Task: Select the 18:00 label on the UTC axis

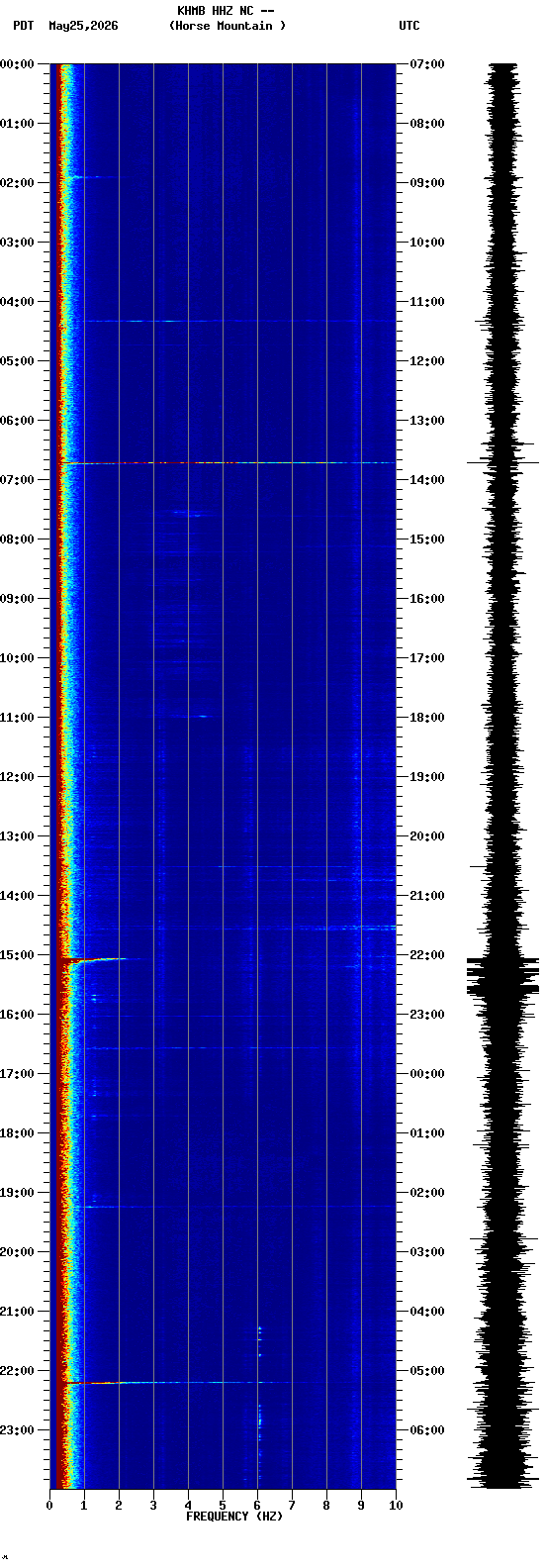Action: pyautogui.click(x=427, y=718)
